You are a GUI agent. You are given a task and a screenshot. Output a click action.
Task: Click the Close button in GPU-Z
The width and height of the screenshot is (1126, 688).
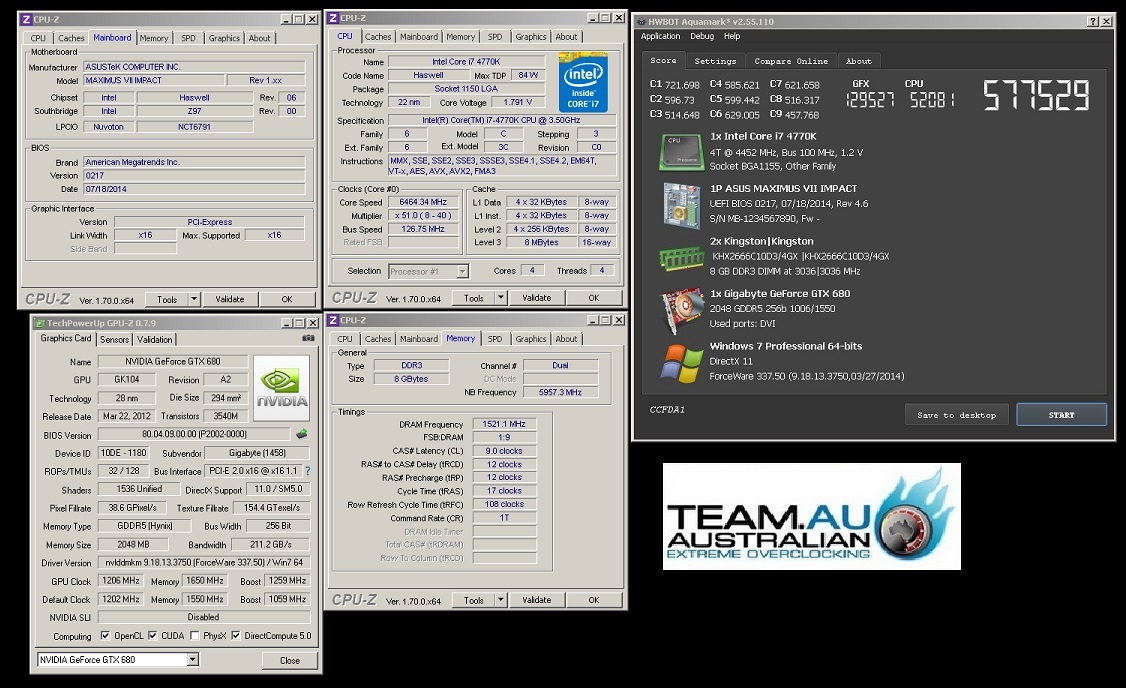[x=289, y=660]
